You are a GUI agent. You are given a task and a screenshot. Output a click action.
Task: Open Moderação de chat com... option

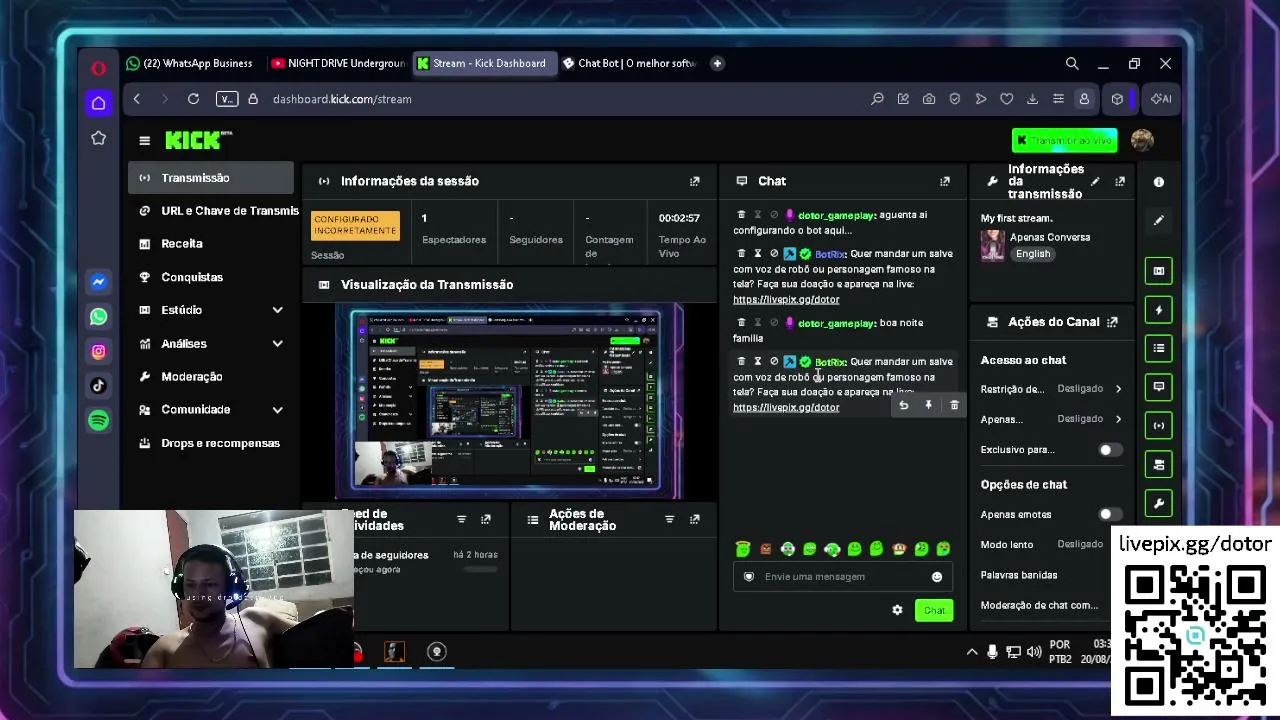tap(1039, 605)
